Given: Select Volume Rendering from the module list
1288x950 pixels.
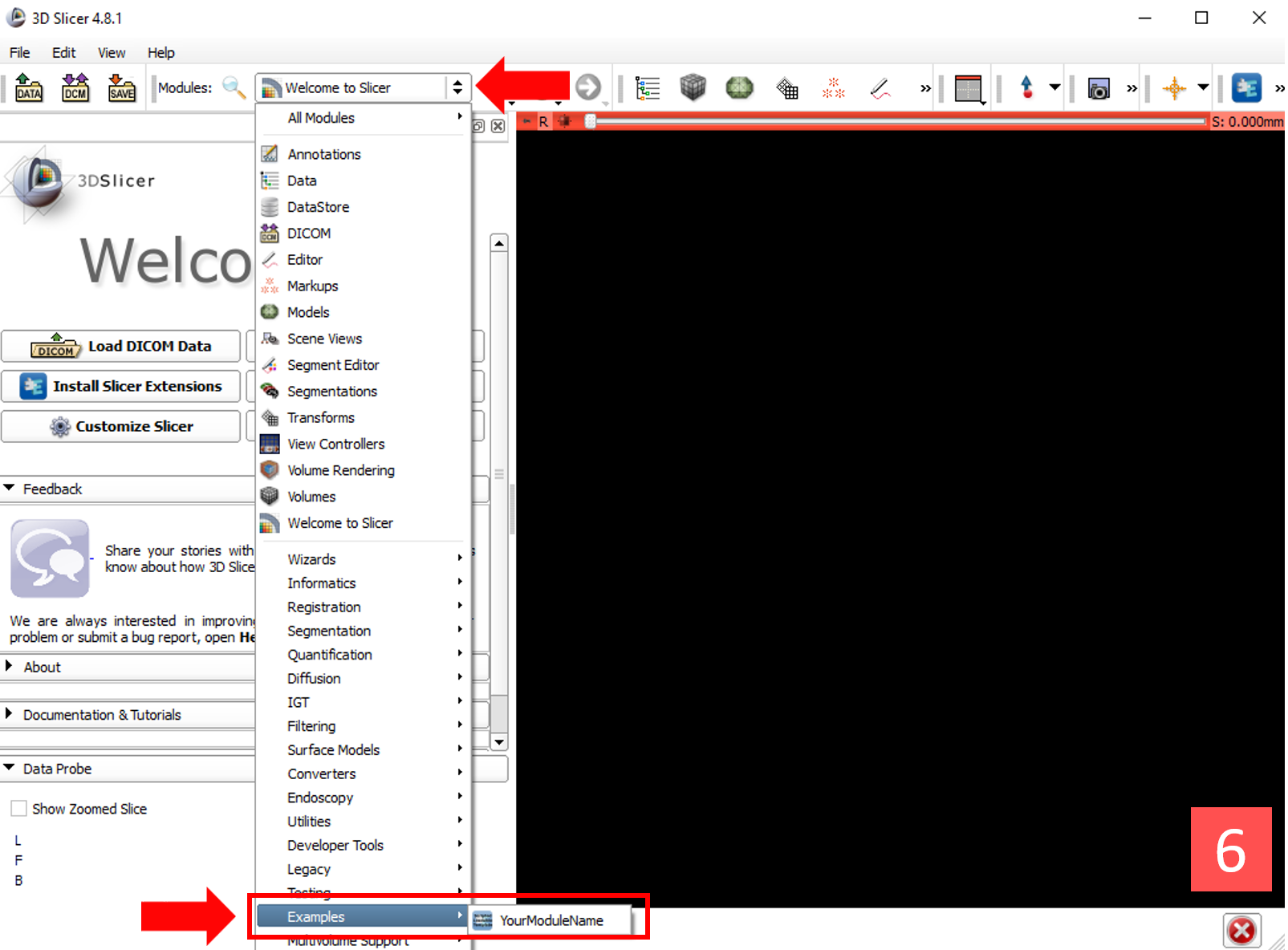Looking at the screenshot, I should 363,470.
